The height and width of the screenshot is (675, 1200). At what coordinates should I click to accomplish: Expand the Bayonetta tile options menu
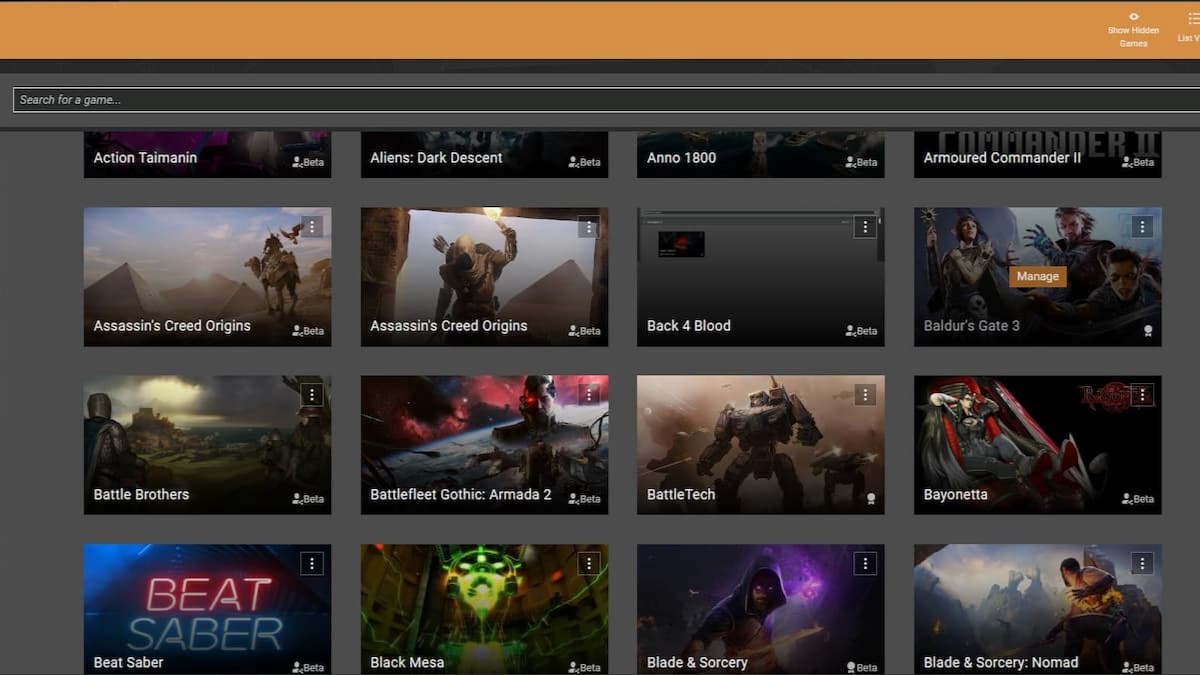(x=1142, y=395)
